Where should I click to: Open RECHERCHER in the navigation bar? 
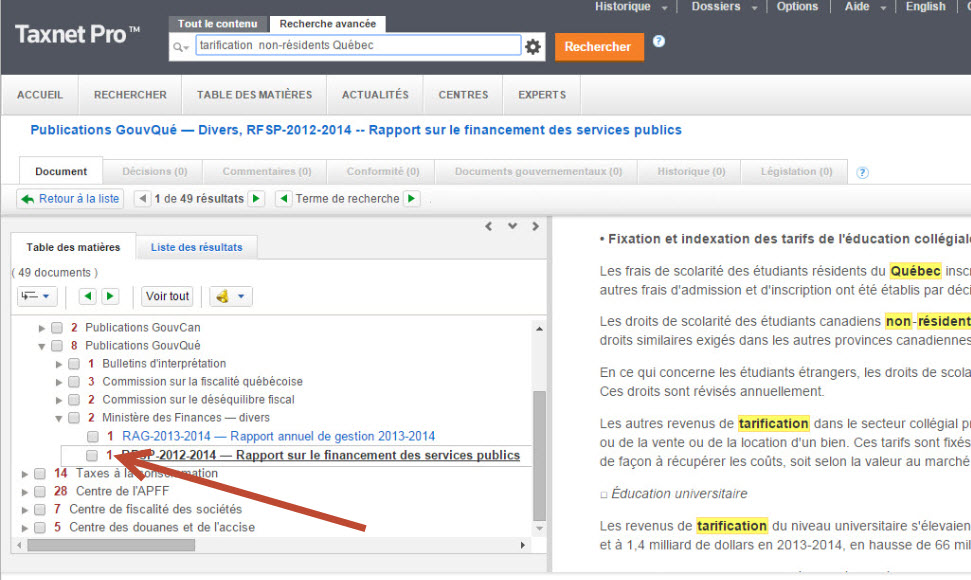[130, 95]
